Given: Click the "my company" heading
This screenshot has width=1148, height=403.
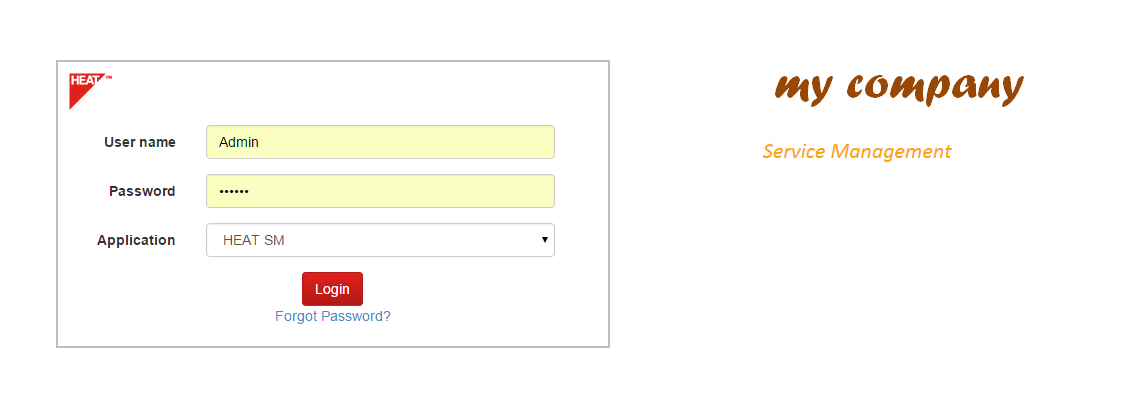Looking at the screenshot, I should pyautogui.click(x=898, y=86).
